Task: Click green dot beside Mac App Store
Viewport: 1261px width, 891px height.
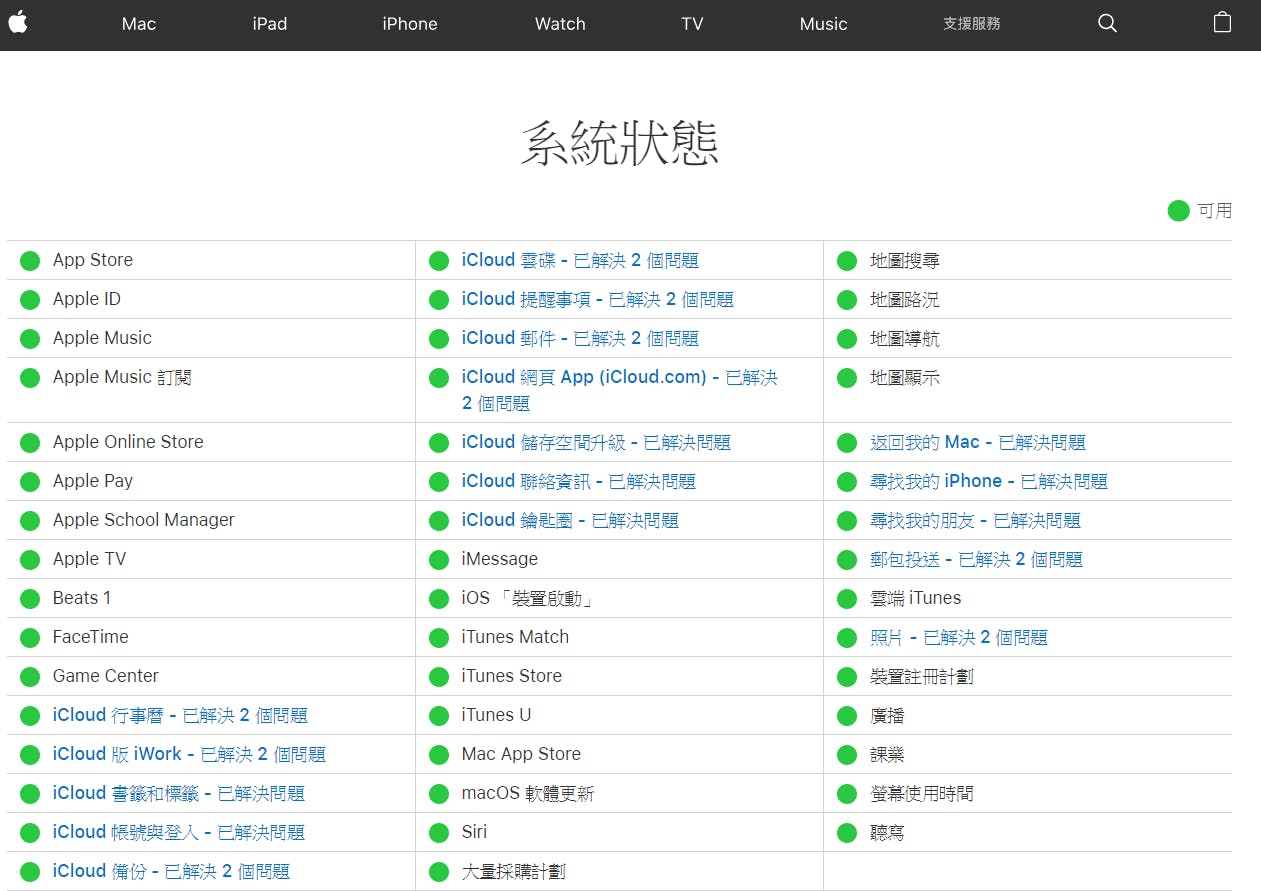Action: click(439, 755)
